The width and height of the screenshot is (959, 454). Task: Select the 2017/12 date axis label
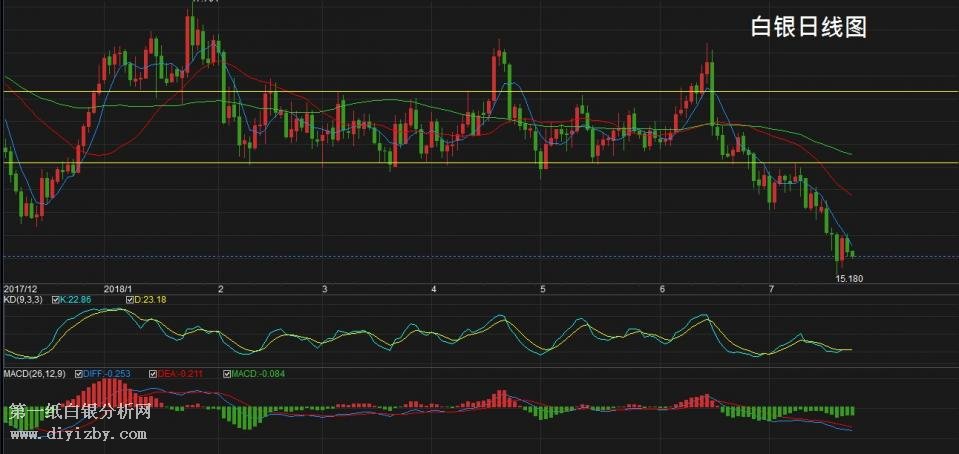[21, 288]
